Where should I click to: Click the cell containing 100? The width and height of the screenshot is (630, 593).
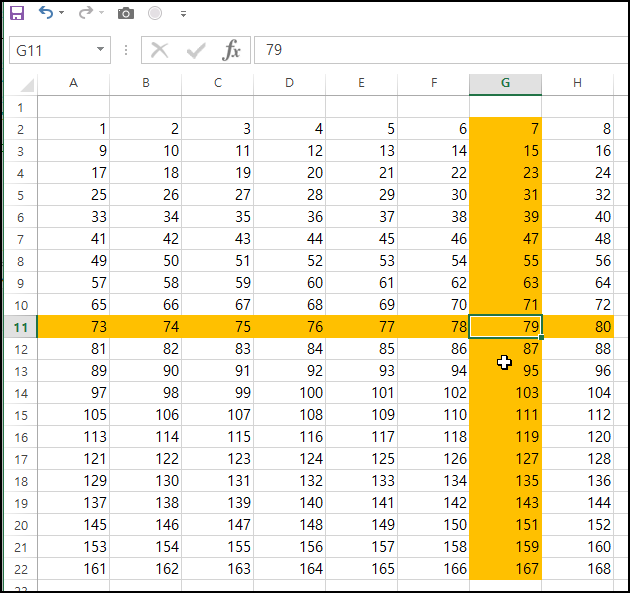[289, 393]
